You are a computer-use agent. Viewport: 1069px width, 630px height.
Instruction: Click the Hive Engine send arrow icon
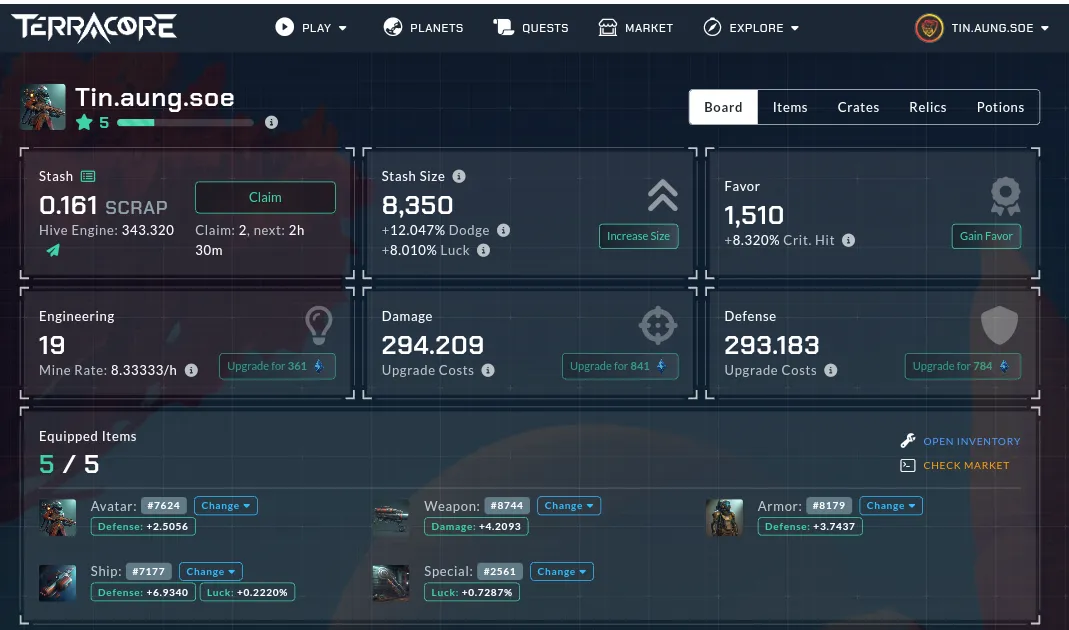pos(52,250)
